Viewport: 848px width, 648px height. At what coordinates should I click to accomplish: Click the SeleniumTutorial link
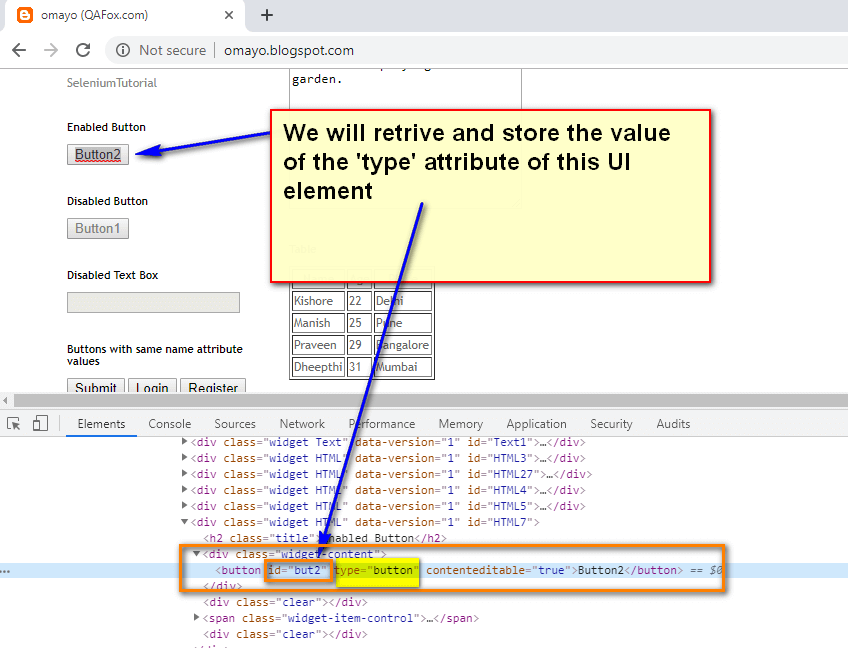pyautogui.click(x=112, y=83)
